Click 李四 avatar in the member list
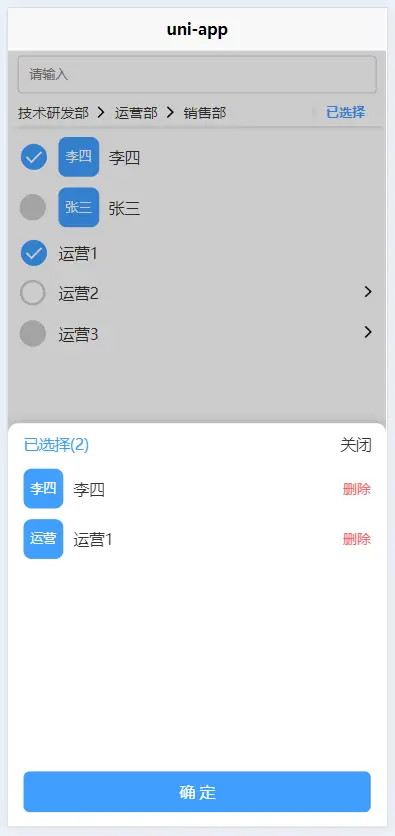395x836 pixels. point(78,157)
